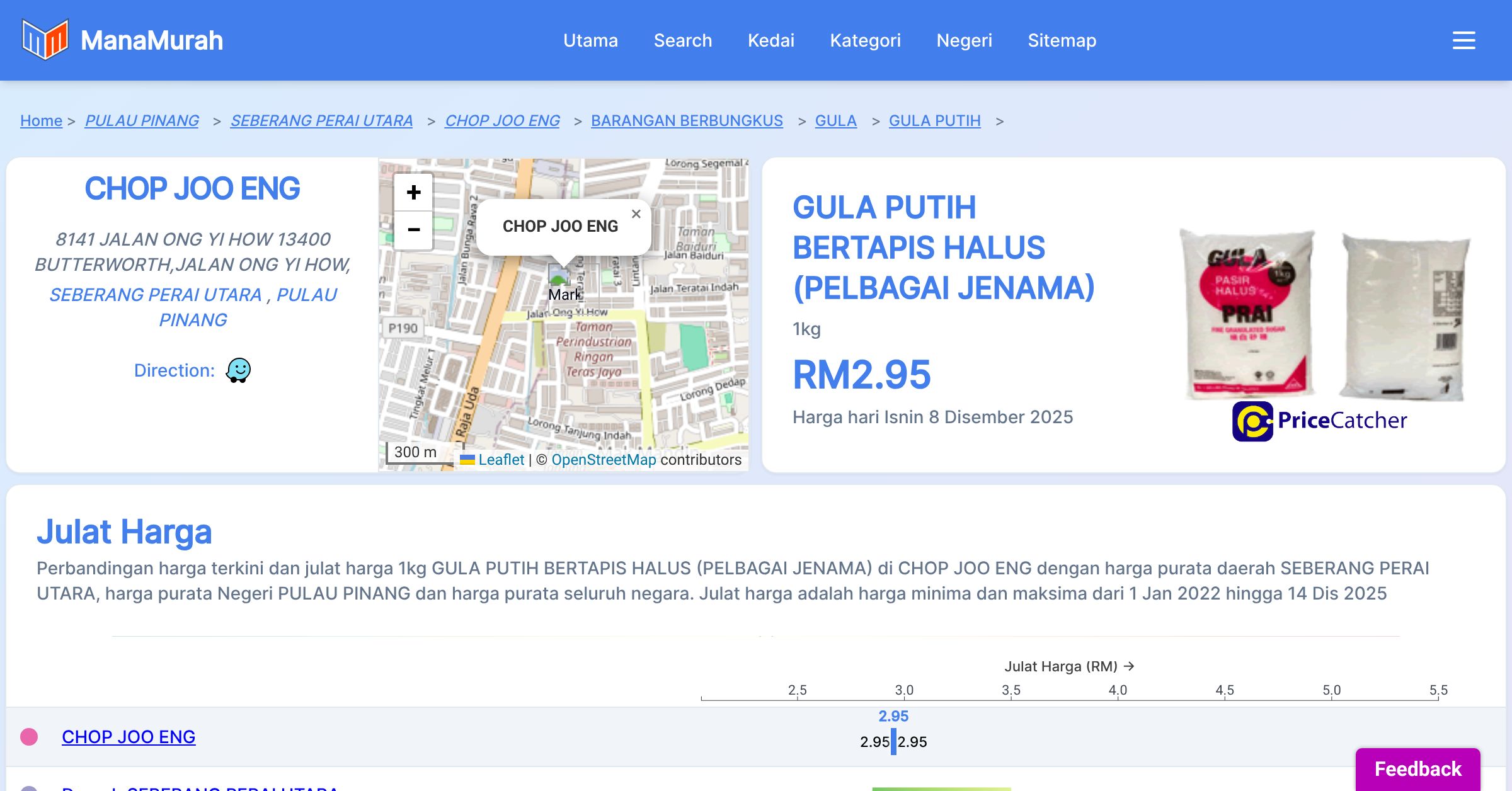The image size is (1512, 791).
Task: Open PULAU PINANG breadcrumb link
Action: coord(142,120)
